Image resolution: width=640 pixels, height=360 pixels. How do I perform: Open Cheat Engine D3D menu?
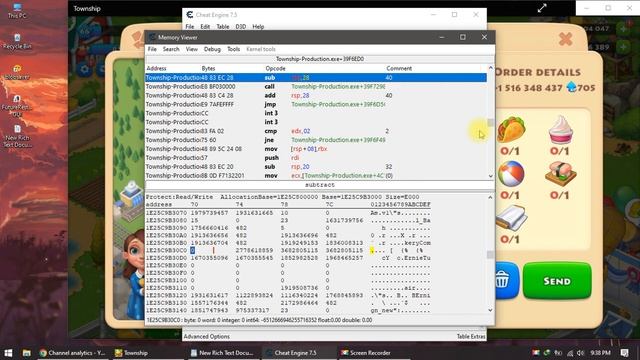point(240,27)
